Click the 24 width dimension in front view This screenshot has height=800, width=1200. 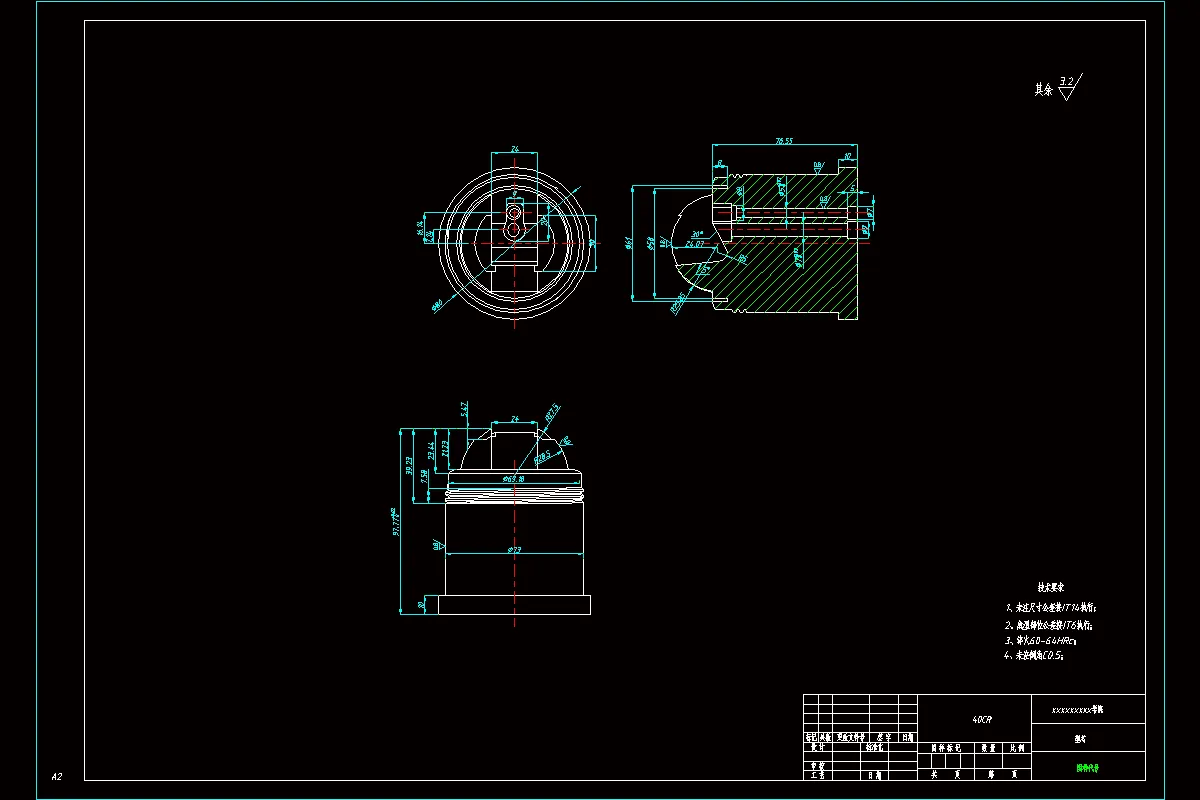point(515,419)
